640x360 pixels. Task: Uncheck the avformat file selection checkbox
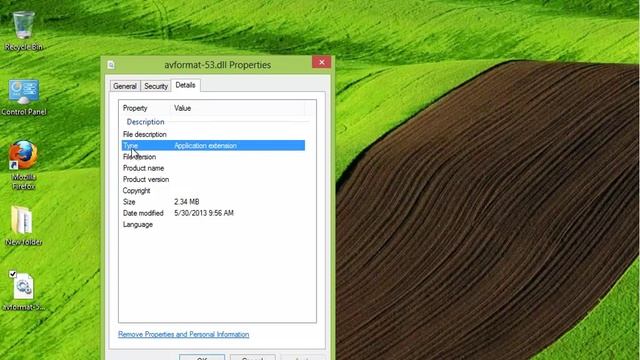13,274
